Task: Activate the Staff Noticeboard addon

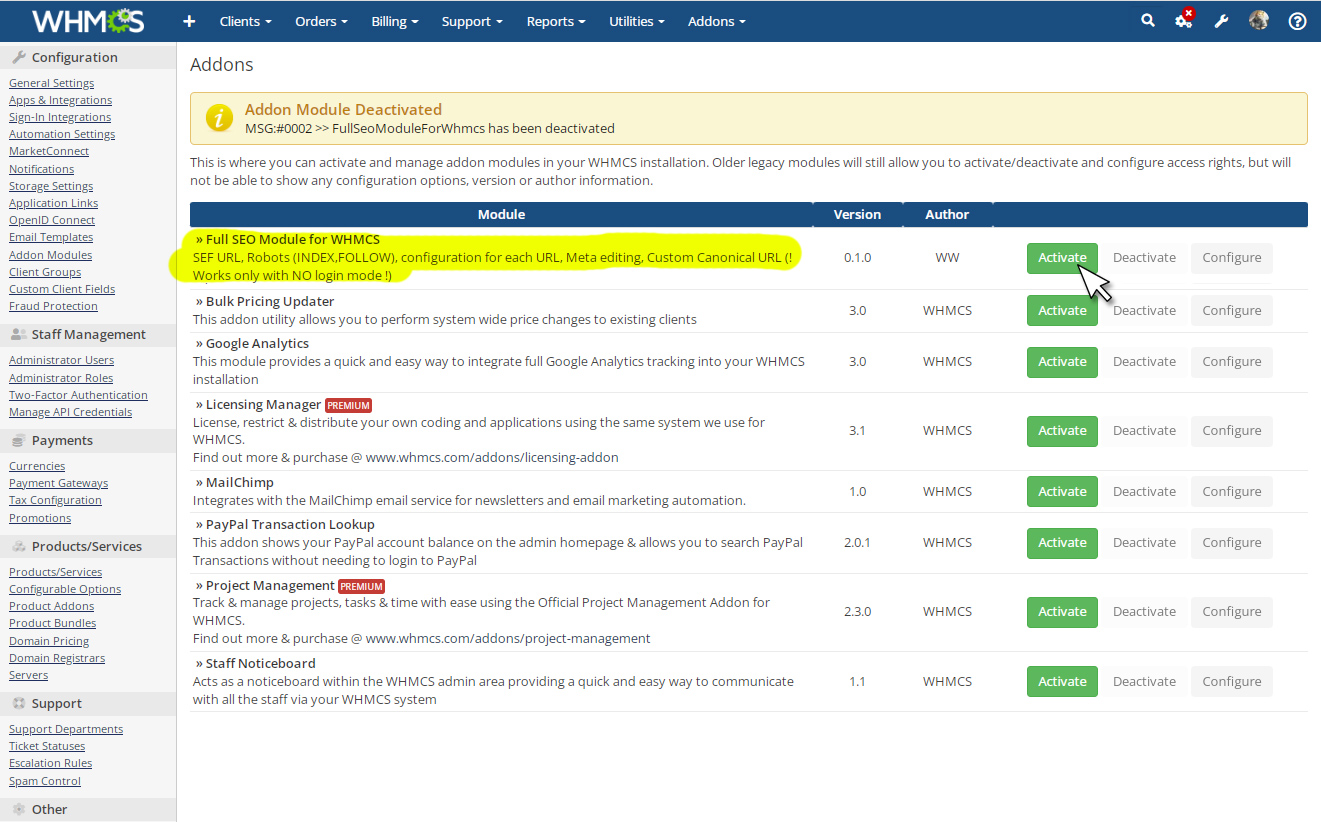Action: [1062, 682]
